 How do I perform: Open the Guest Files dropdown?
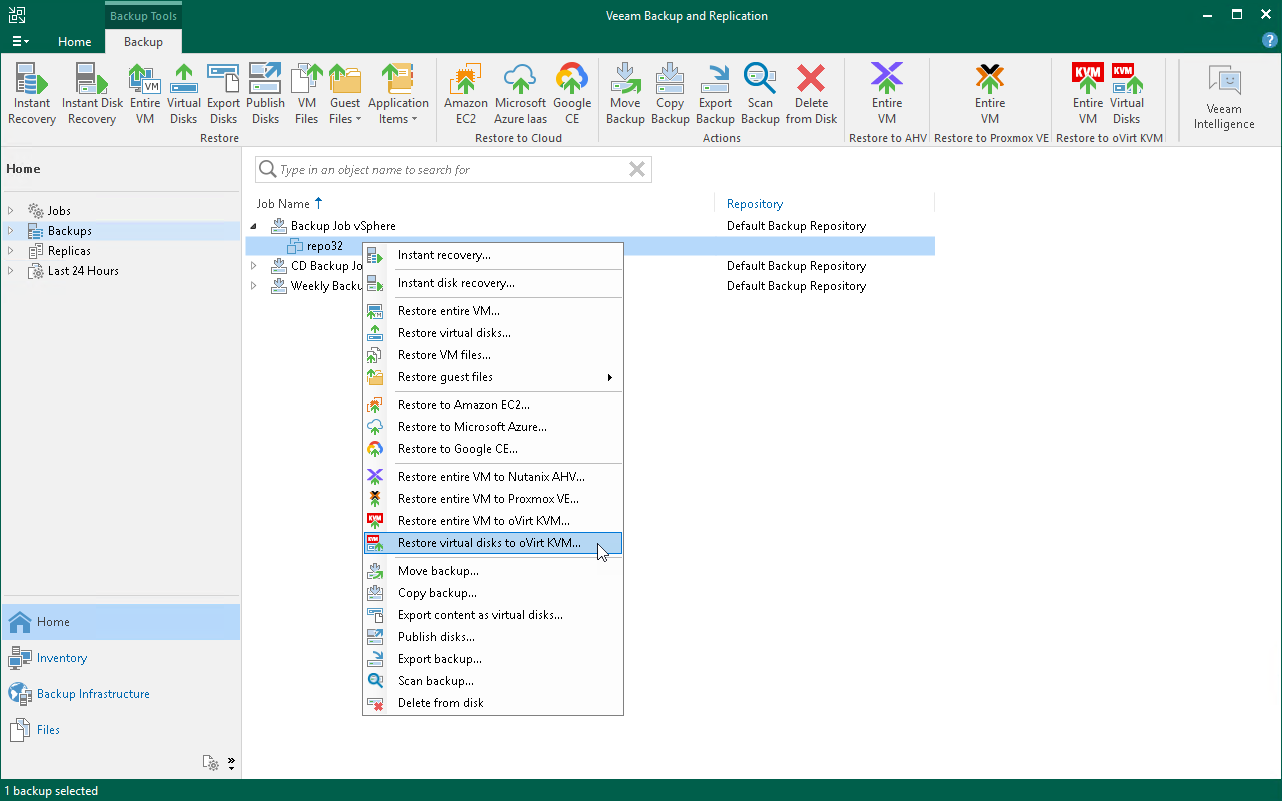point(345,93)
